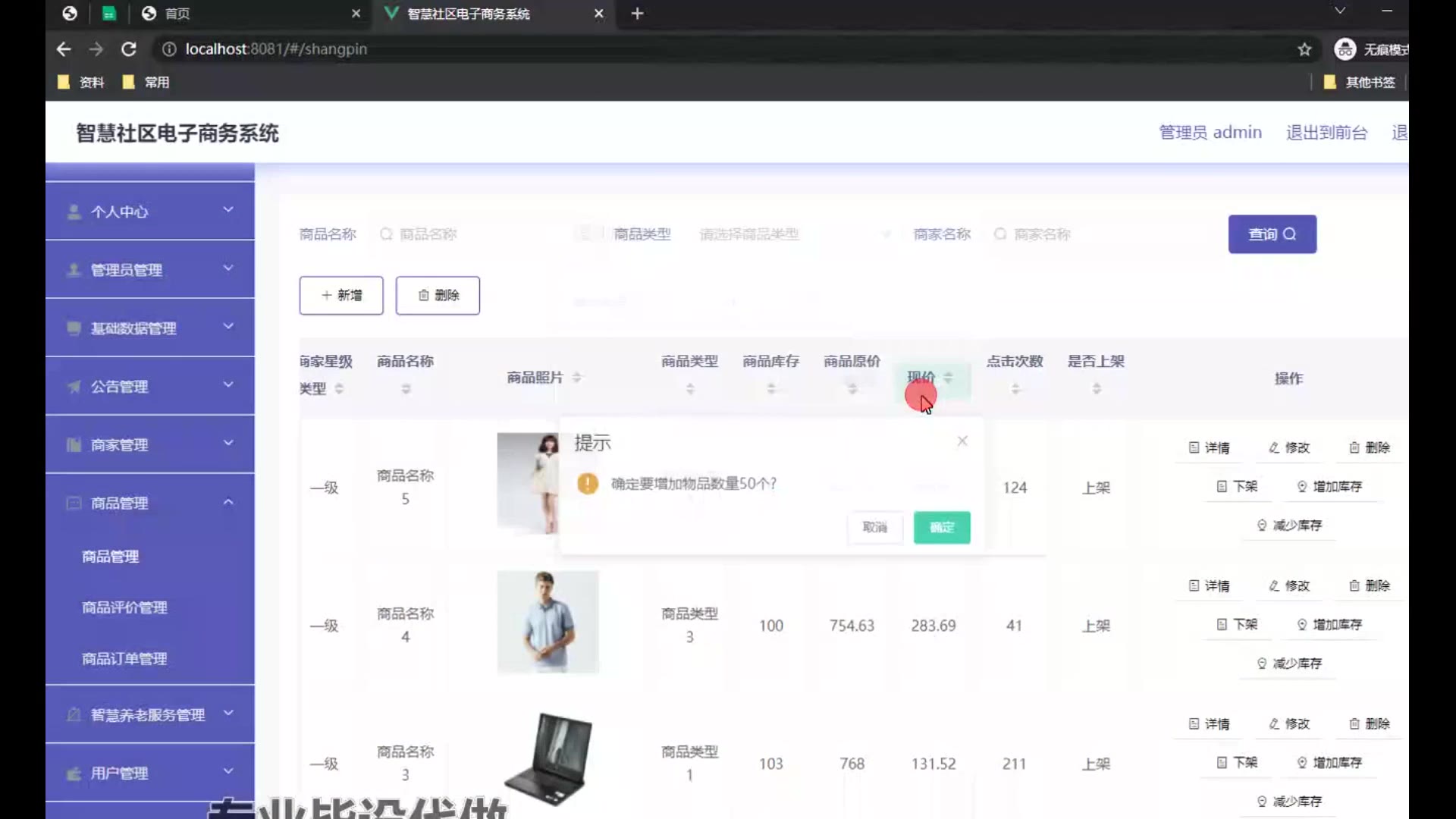Sort by 商家星级类型 column arrows
This screenshot has height=819, width=1456.
tap(339, 389)
